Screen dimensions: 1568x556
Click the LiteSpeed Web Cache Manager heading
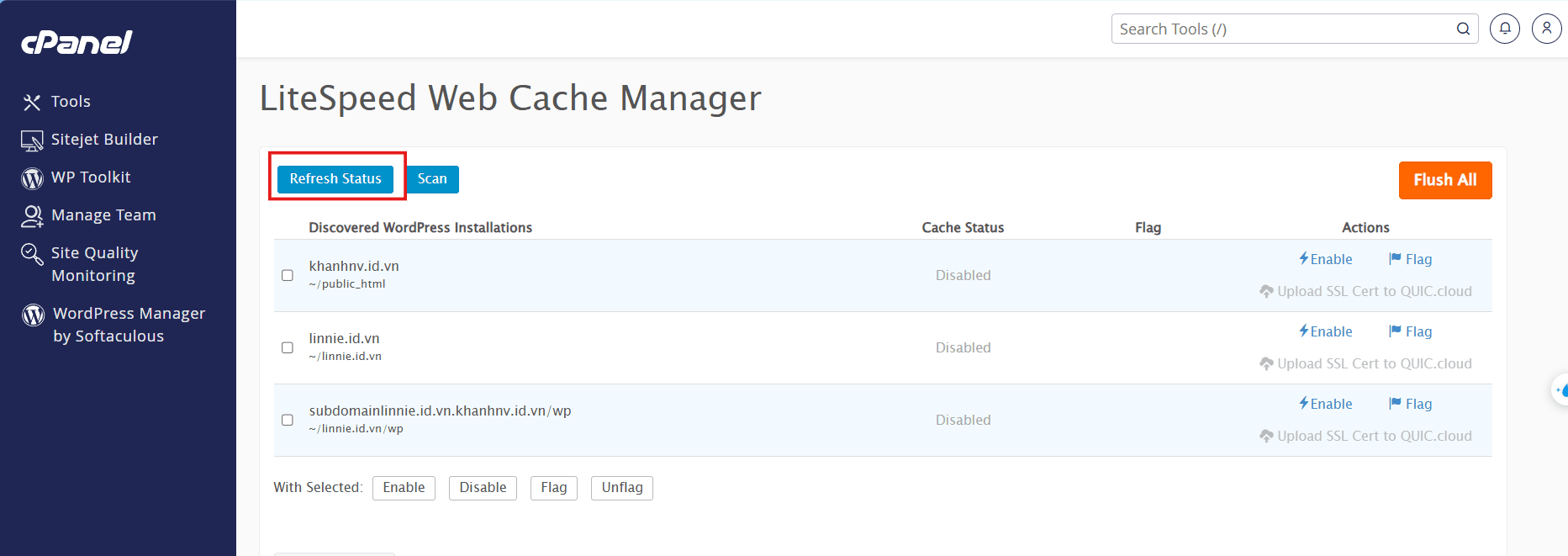(510, 98)
